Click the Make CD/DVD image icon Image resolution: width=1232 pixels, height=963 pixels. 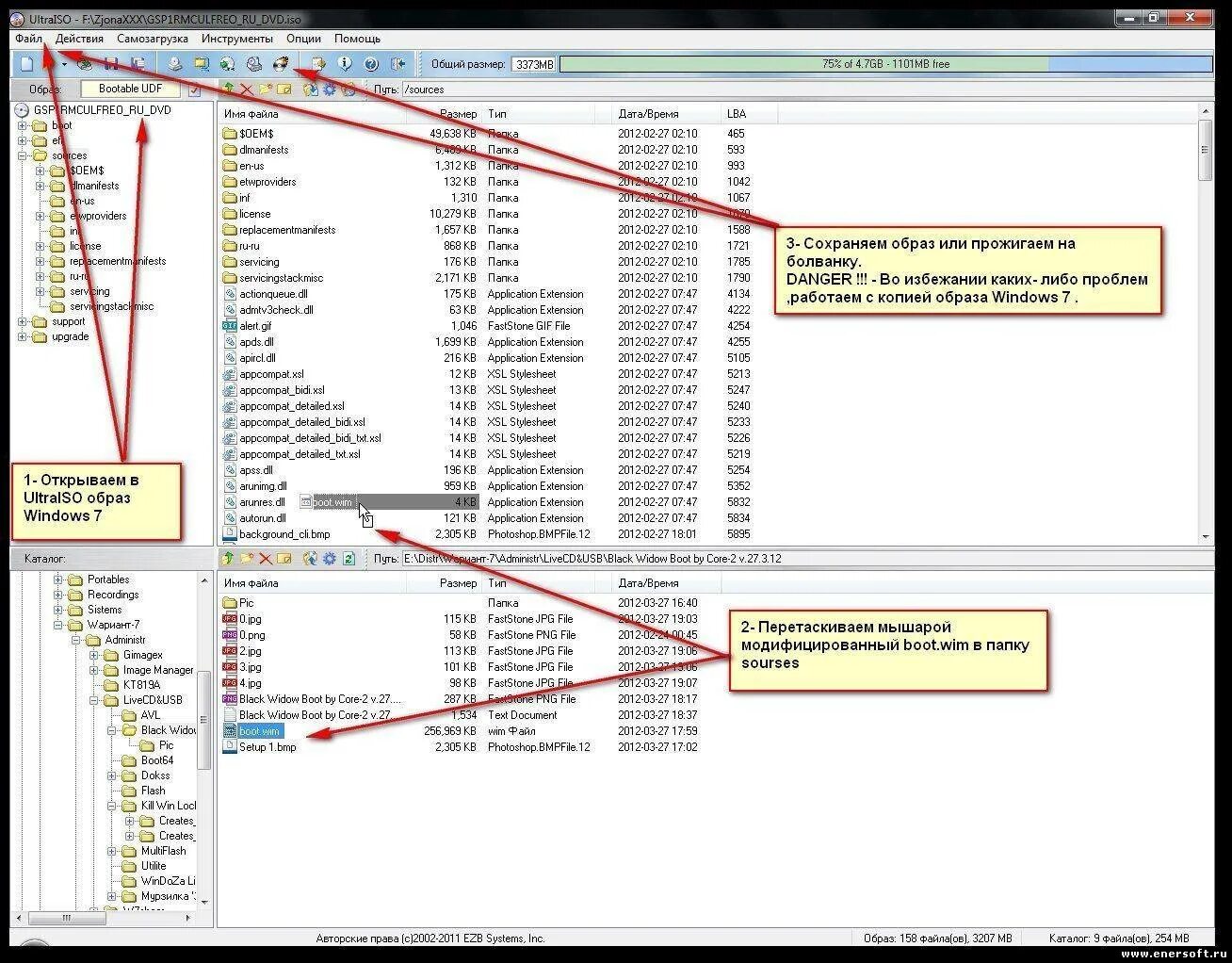point(175,64)
